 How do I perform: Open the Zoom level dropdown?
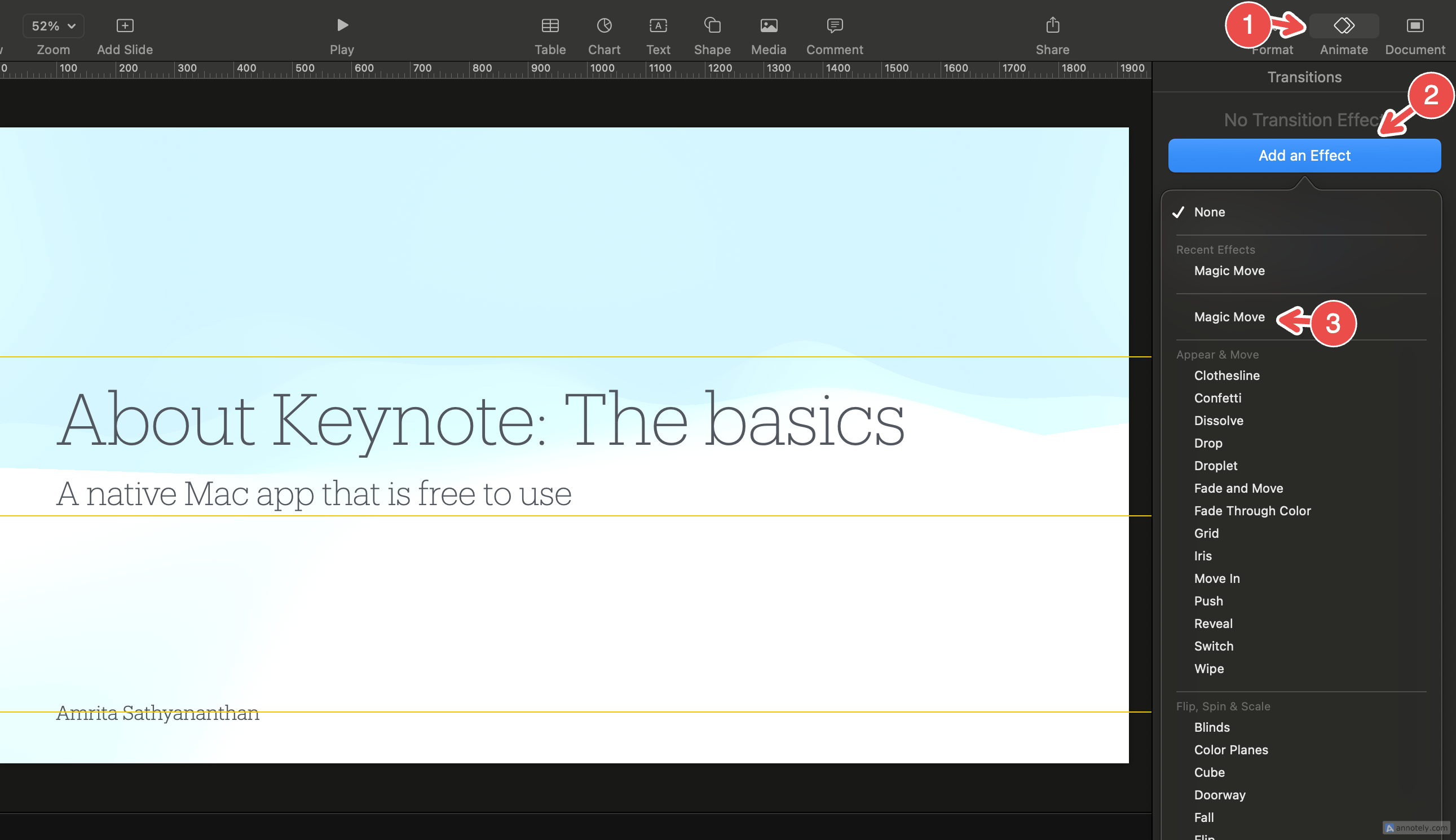coord(52,25)
